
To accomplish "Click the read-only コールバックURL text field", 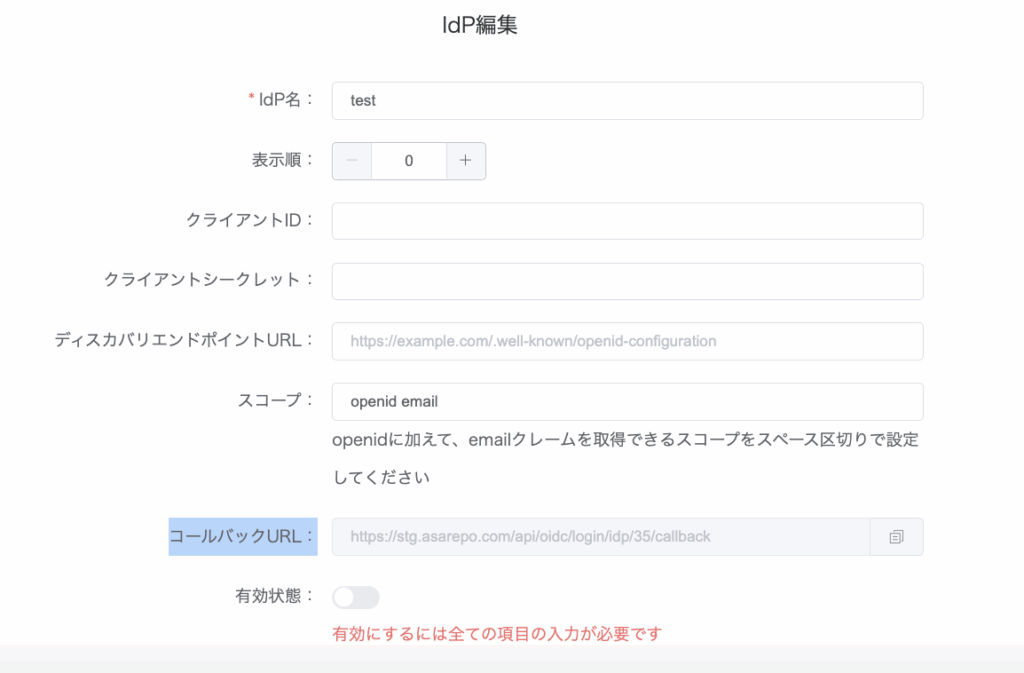I will tap(600, 537).
